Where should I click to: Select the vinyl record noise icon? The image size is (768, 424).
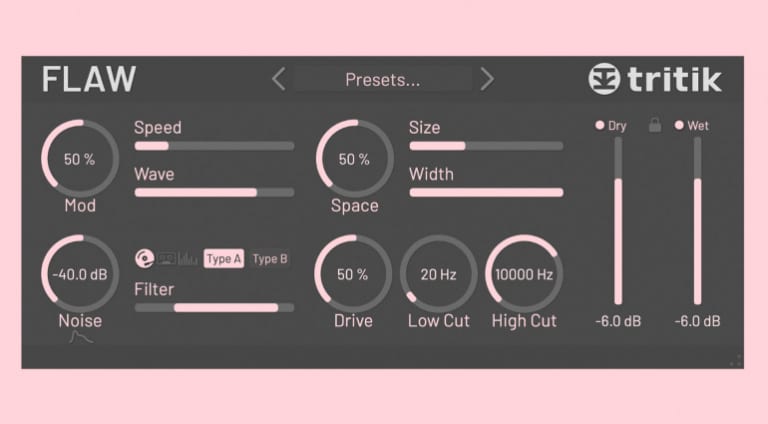pyautogui.click(x=144, y=259)
